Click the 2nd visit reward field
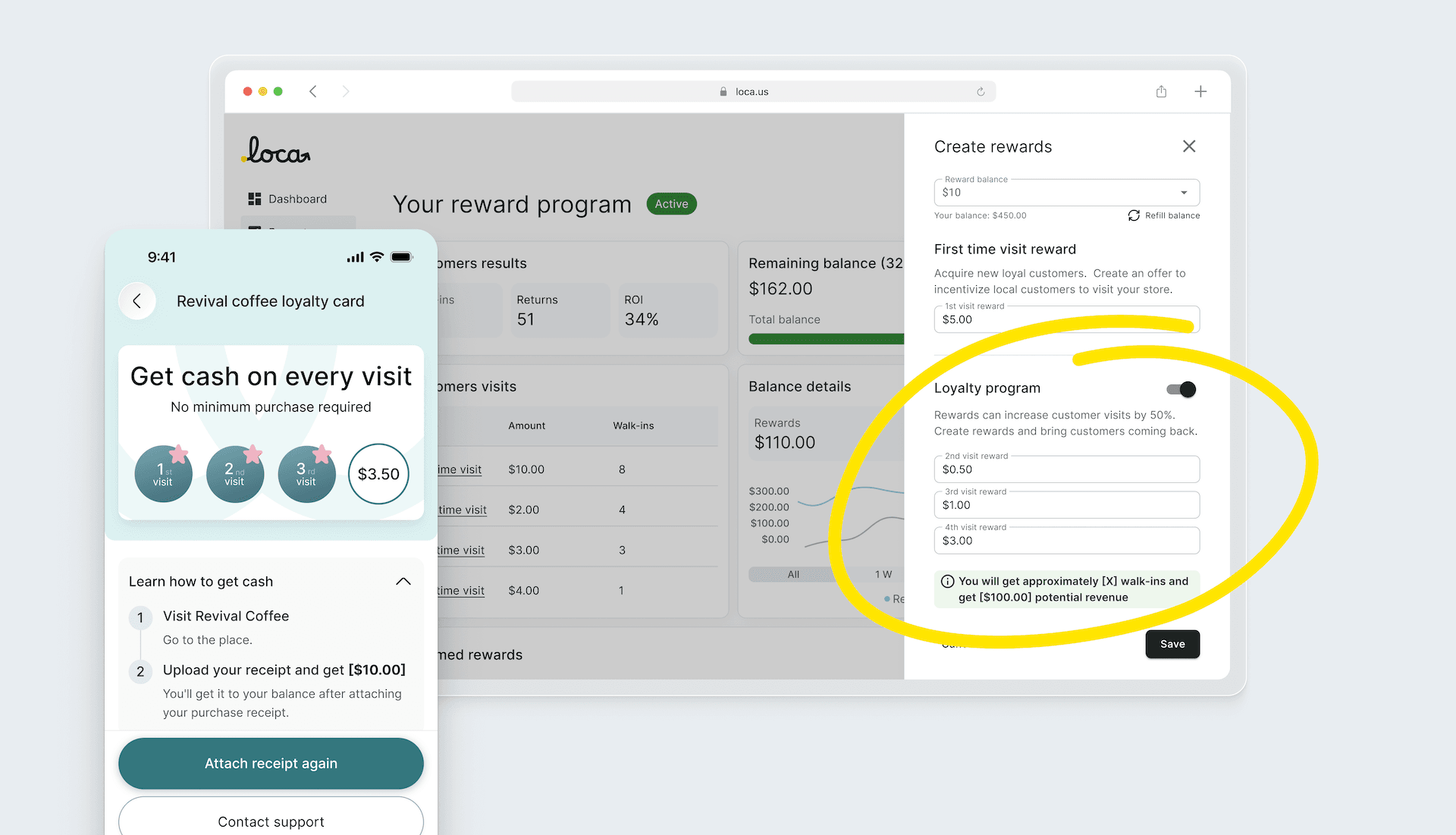The width and height of the screenshot is (1456, 835). pos(1066,469)
